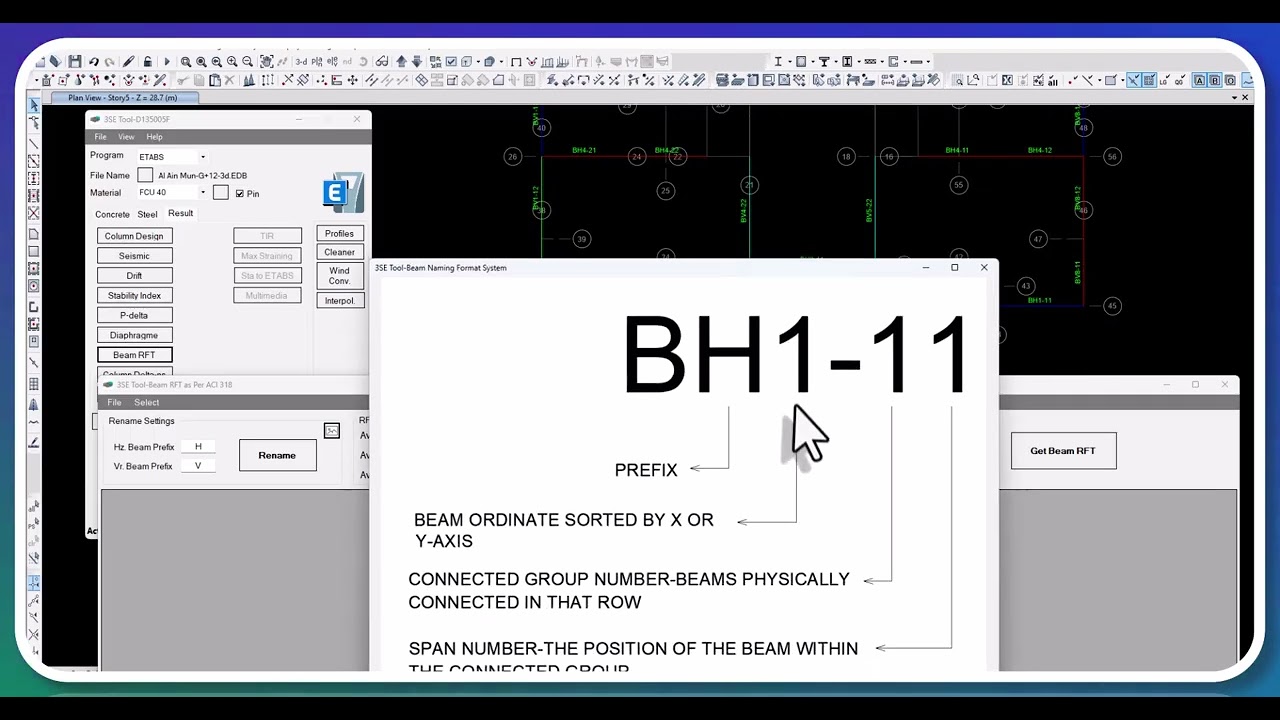
Task: Click the Seismic button
Action: (134, 256)
